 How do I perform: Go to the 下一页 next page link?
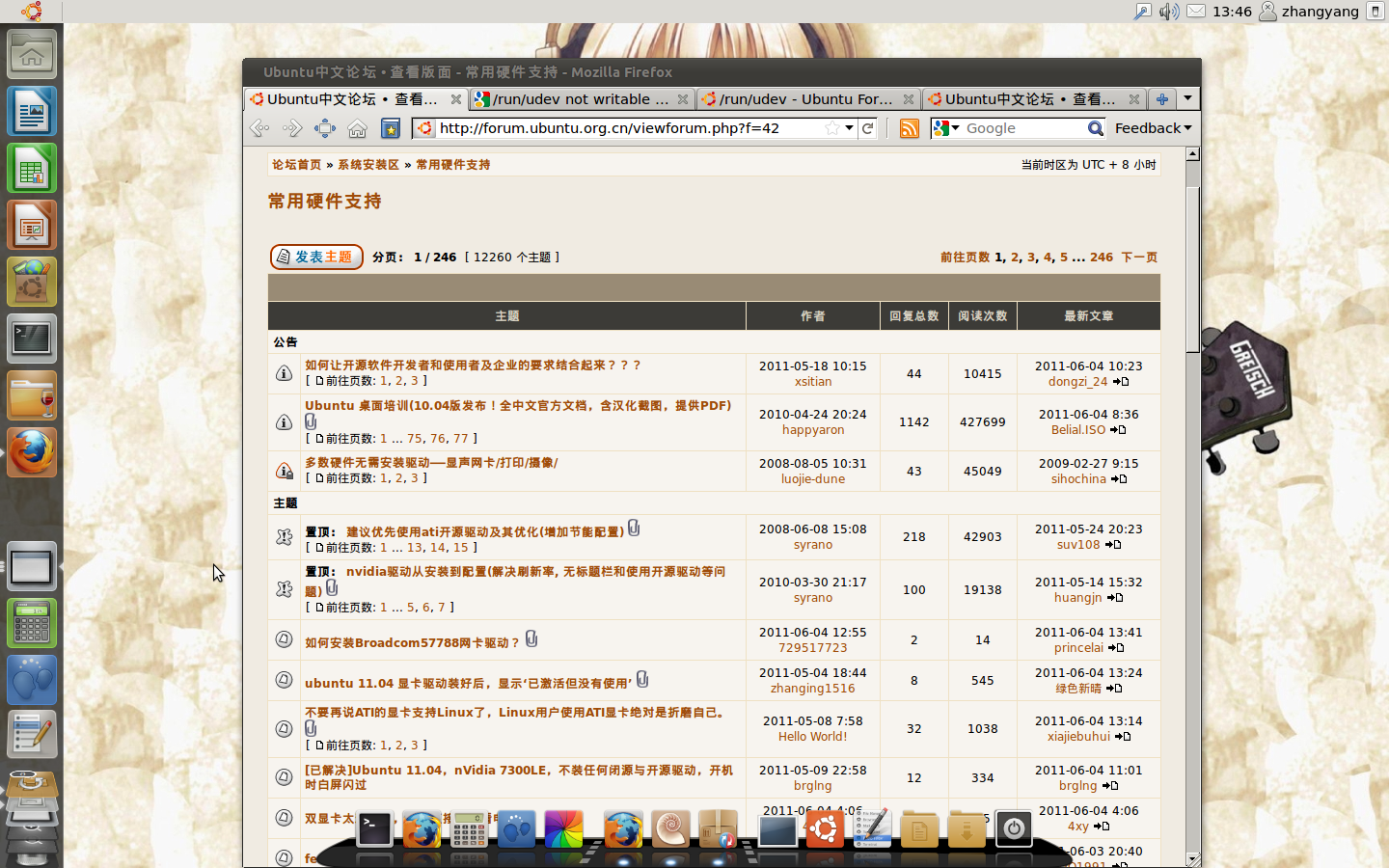[1139, 258]
